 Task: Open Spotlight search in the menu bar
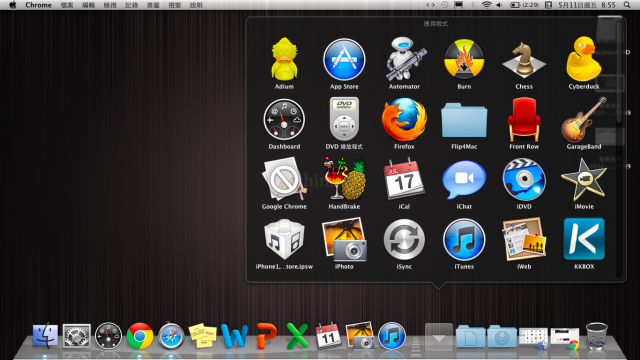(627, 5)
